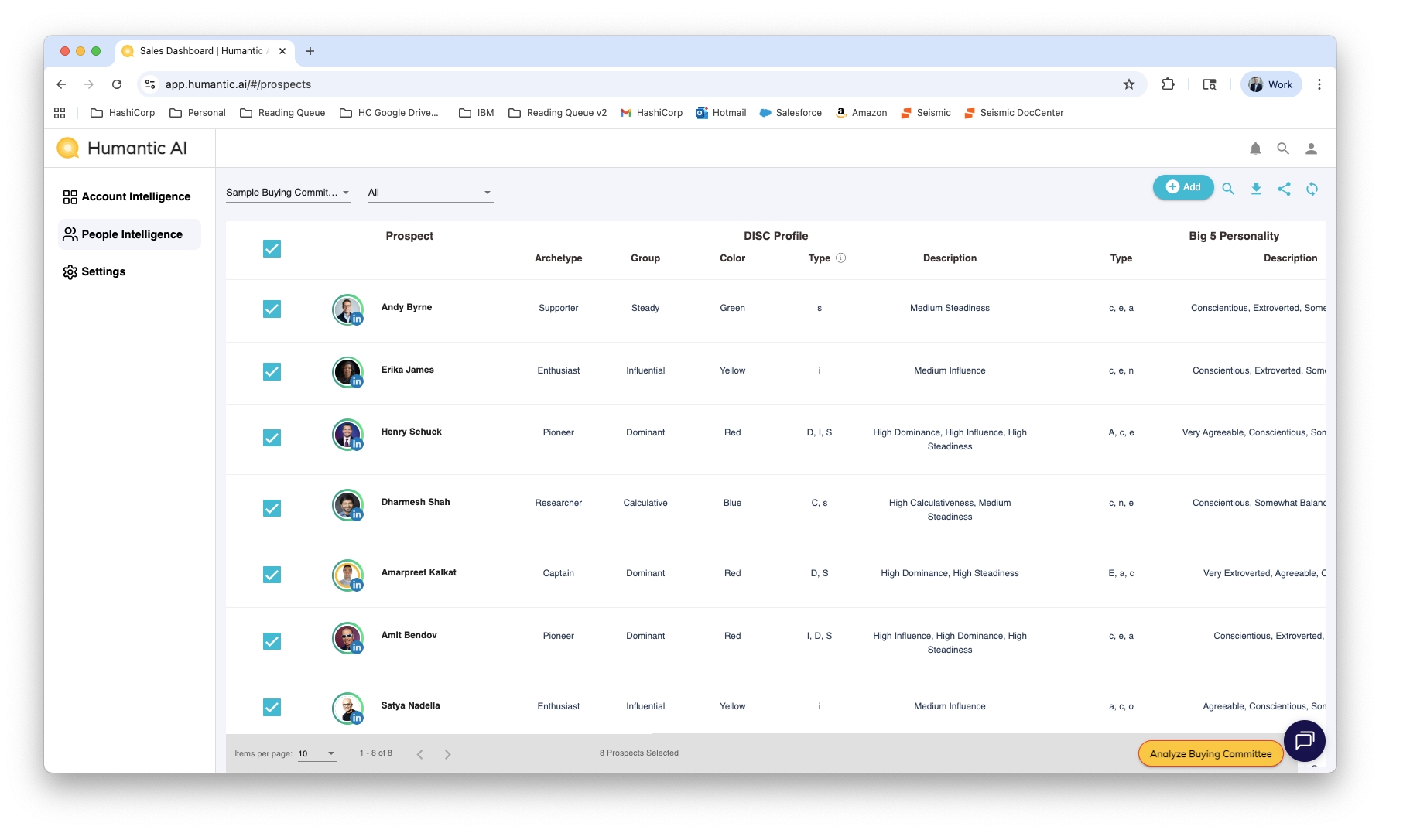Open the Chrome apps grid icon

point(60,113)
